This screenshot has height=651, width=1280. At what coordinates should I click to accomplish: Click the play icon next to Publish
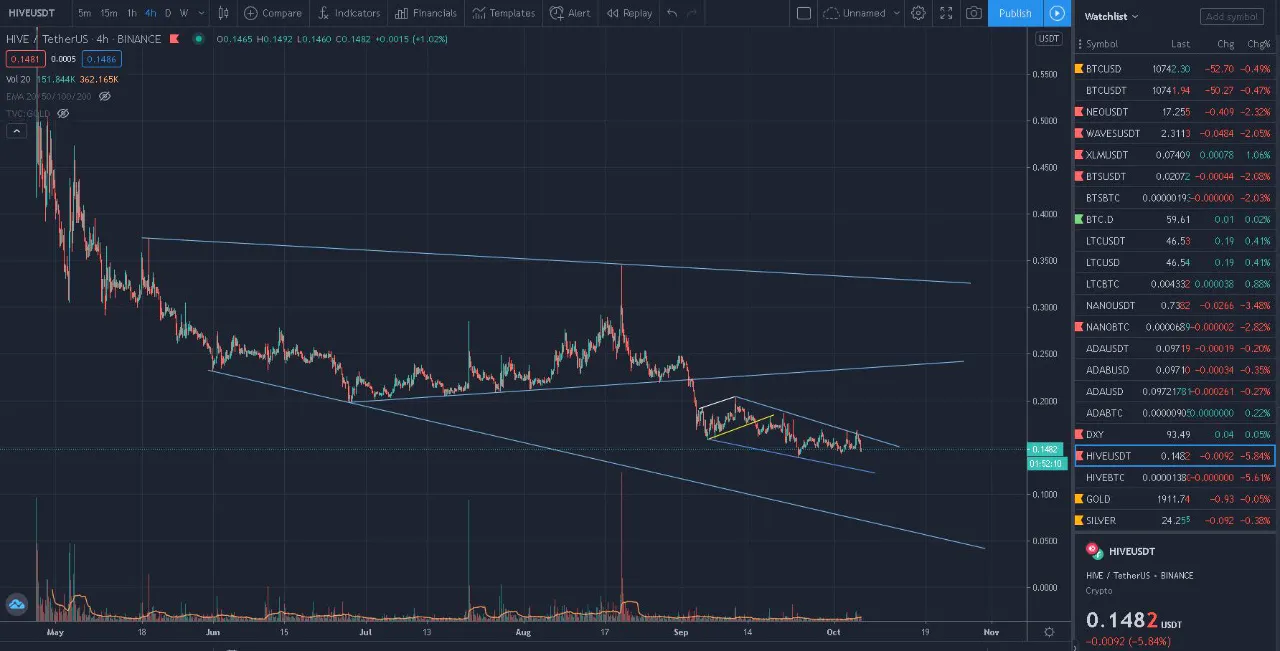click(x=1058, y=13)
